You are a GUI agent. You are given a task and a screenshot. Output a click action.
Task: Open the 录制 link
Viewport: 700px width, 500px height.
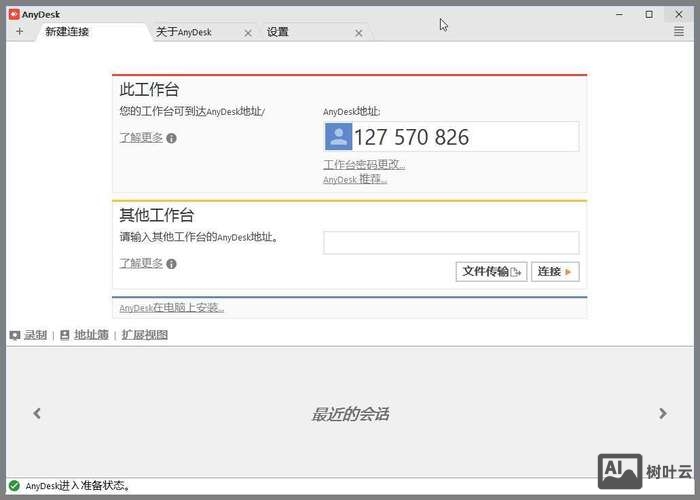(x=35, y=335)
